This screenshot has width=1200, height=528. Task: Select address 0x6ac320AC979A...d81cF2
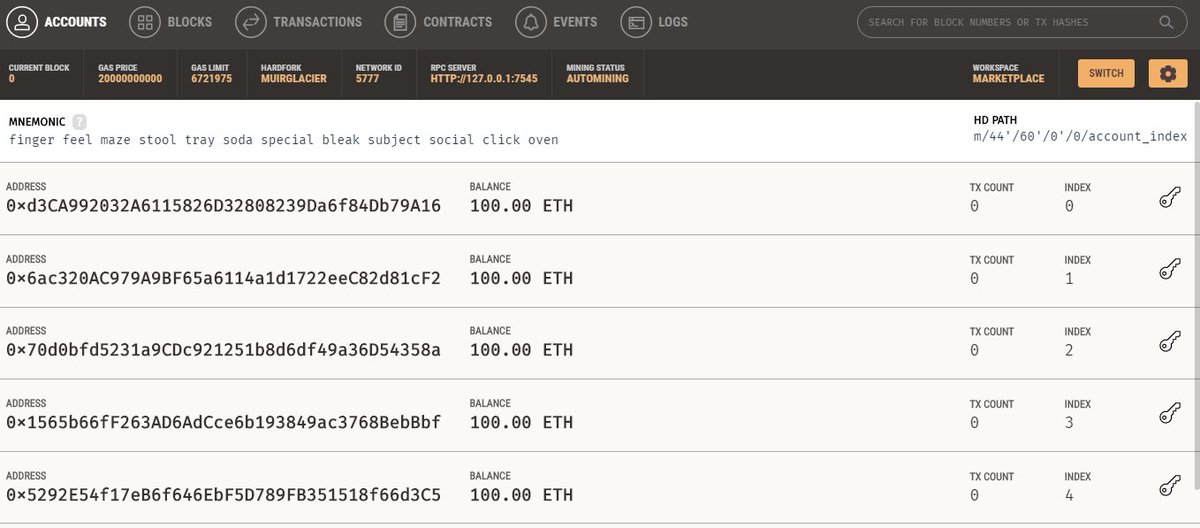click(223, 278)
